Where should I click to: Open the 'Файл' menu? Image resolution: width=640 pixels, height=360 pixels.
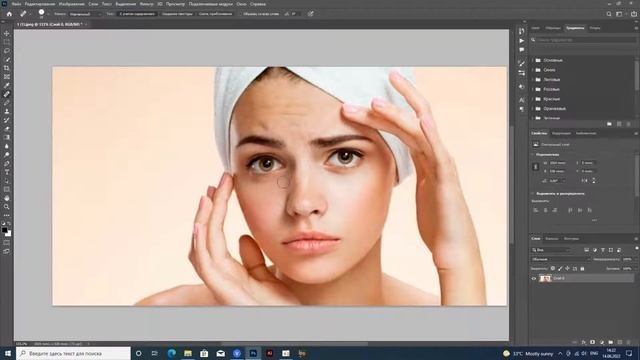click(16, 4)
